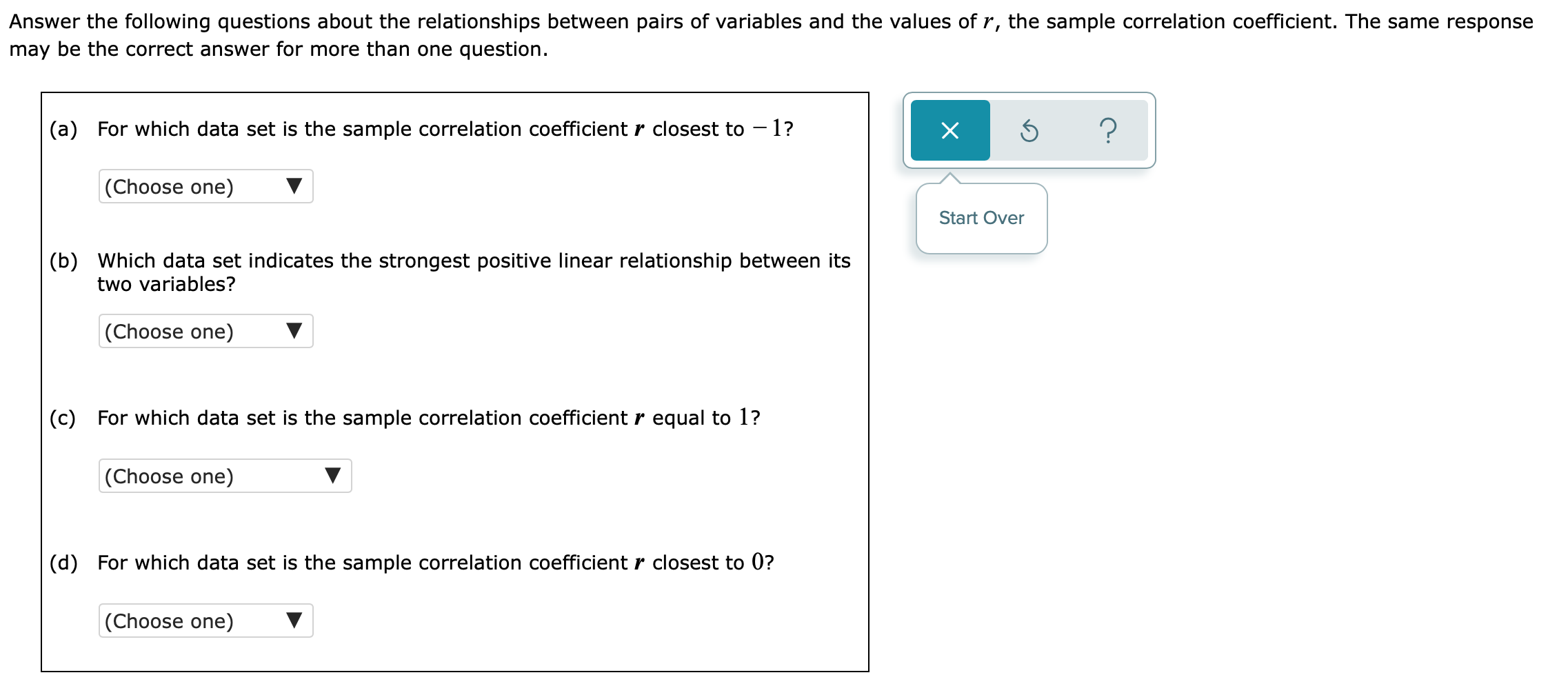Image resolution: width=1568 pixels, height=675 pixels.
Task: Open help via the question mark icon
Action: coord(1108,130)
